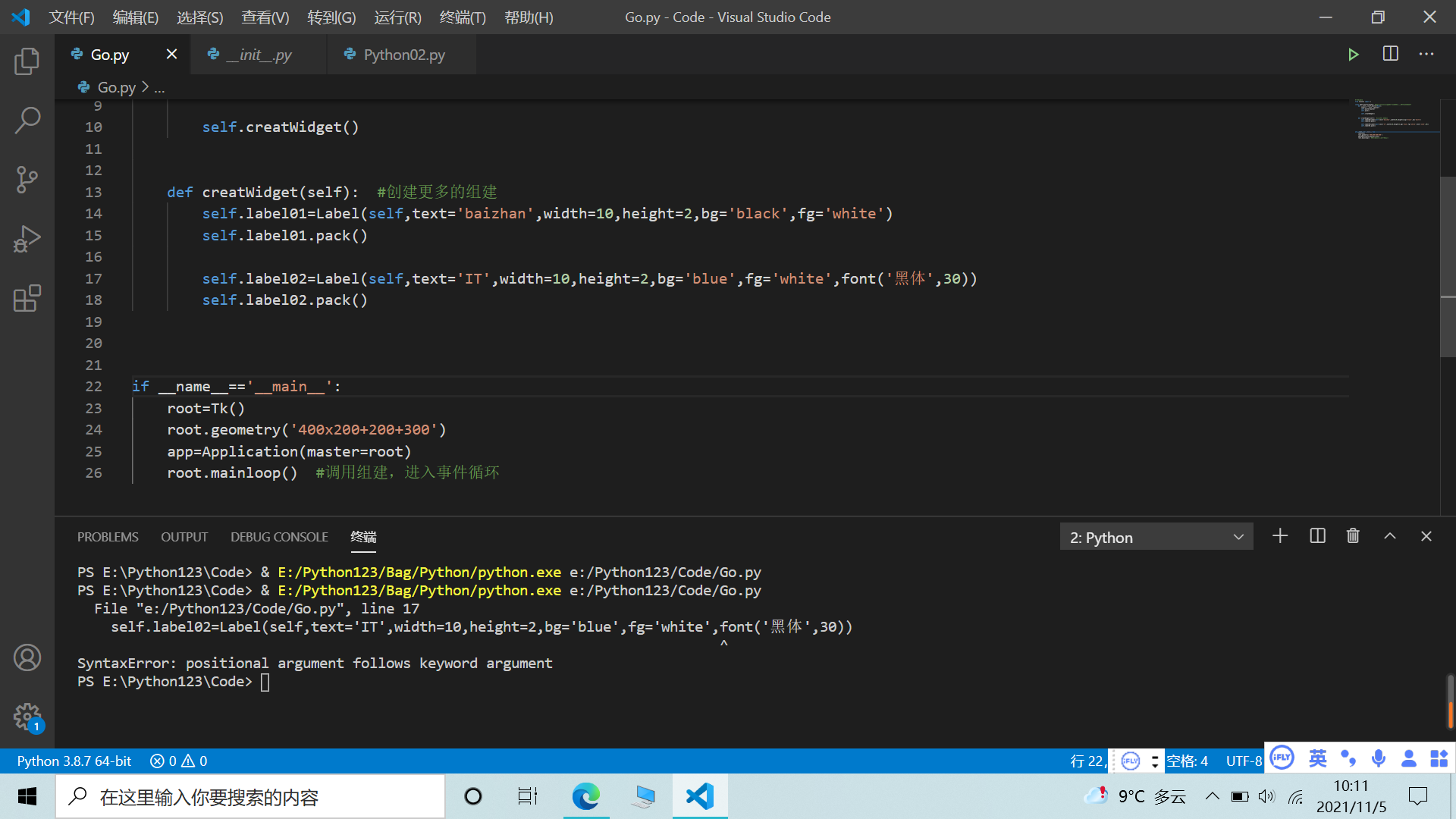Screen dimensions: 1456x819
Task: Open the 终端(T) menu
Action: (463, 17)
